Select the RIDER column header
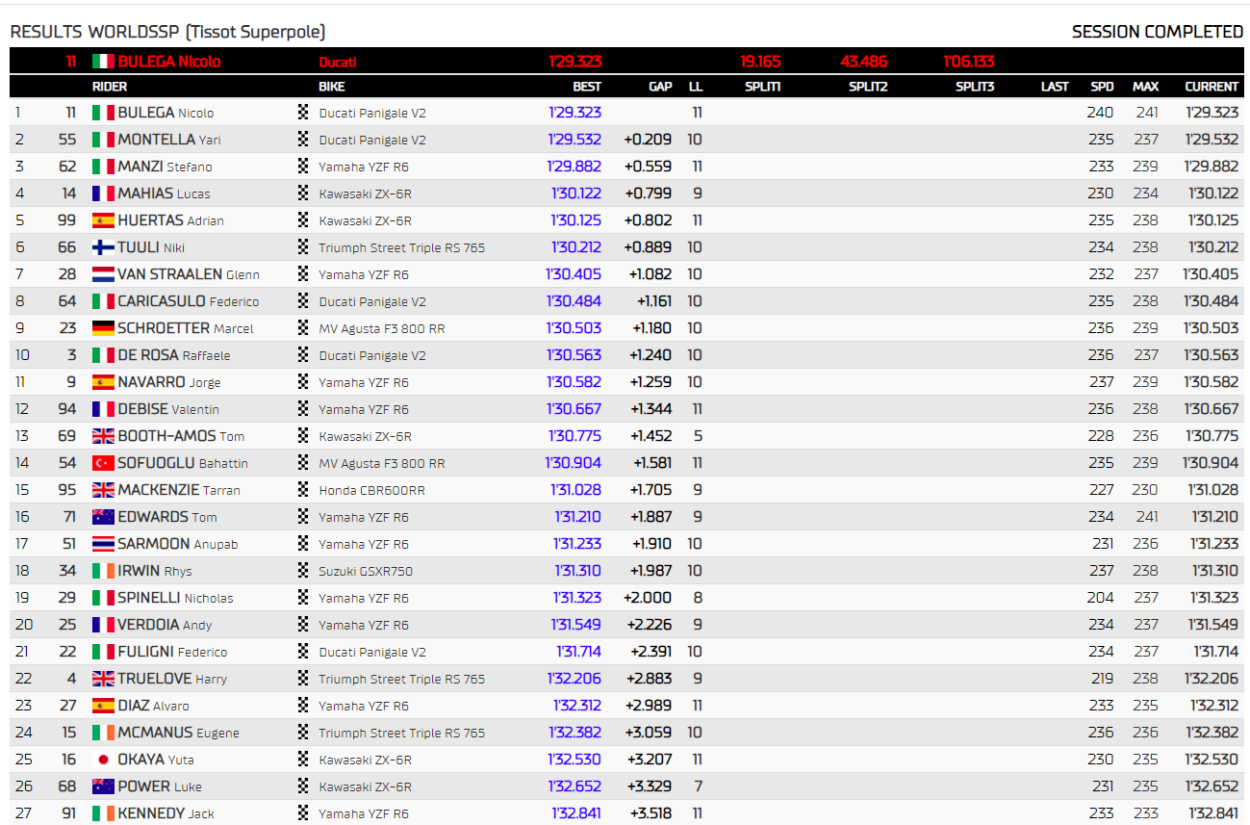The width and height of the screenshot is (1250, 825). click(110, 87)
